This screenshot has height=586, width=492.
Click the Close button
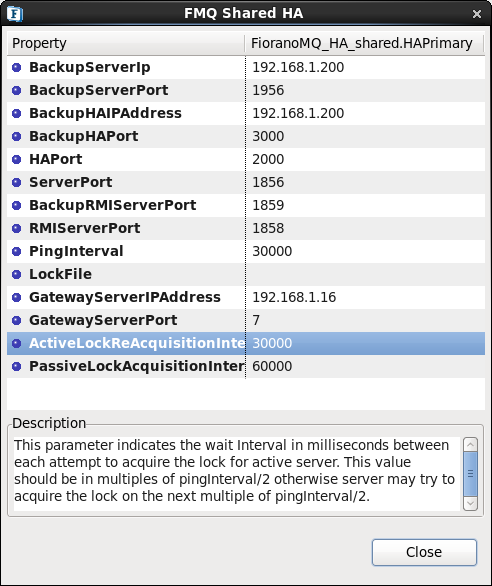(424, 552)
